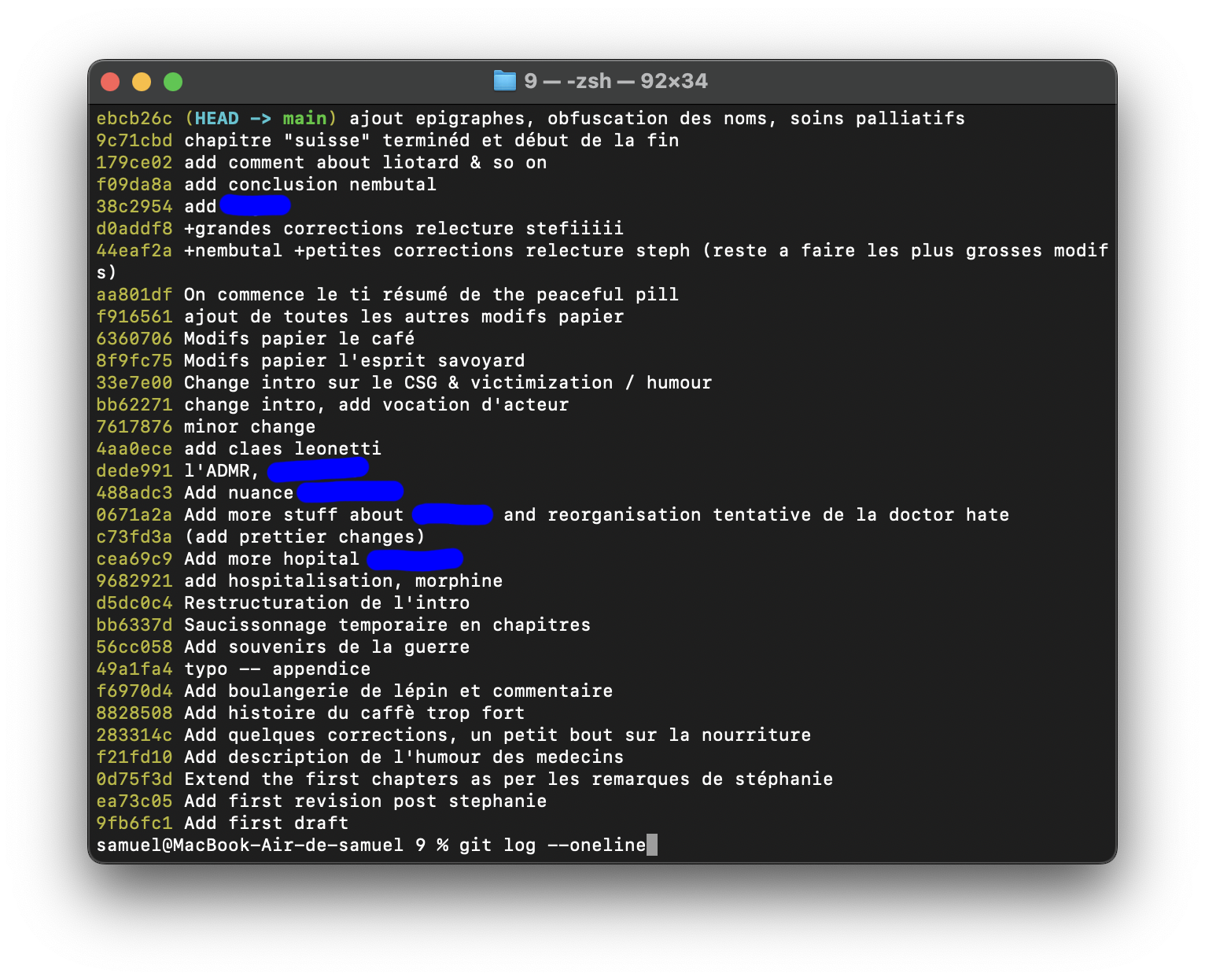Image resolution: width=1205 pixels, height=980 pixels.
Task: Maximize the terminal with the green button
Action: click(173, 82)
